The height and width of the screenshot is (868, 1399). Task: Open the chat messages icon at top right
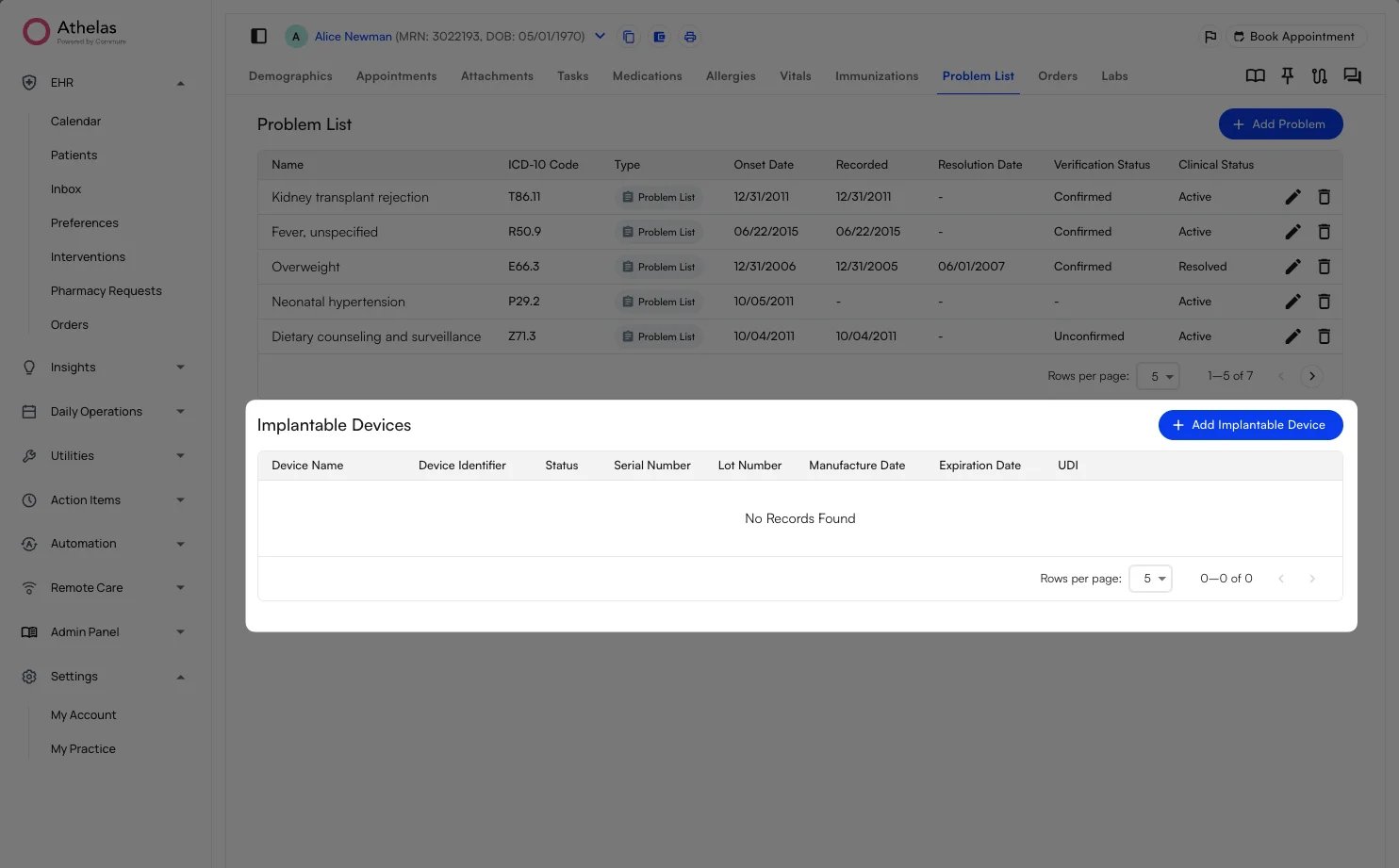[1352, 75]
